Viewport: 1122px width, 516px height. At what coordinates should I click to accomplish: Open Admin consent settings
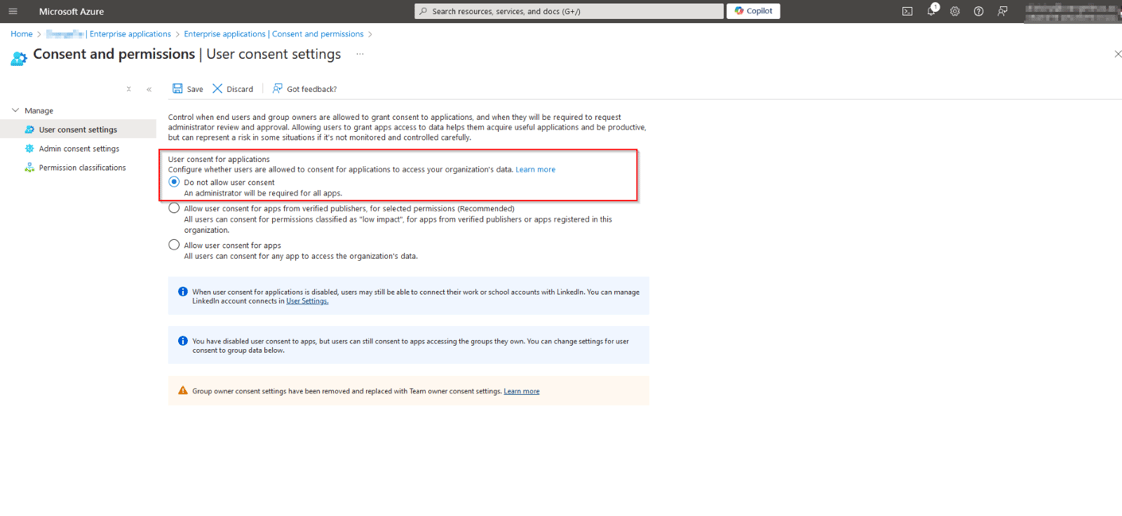point(79,149)
